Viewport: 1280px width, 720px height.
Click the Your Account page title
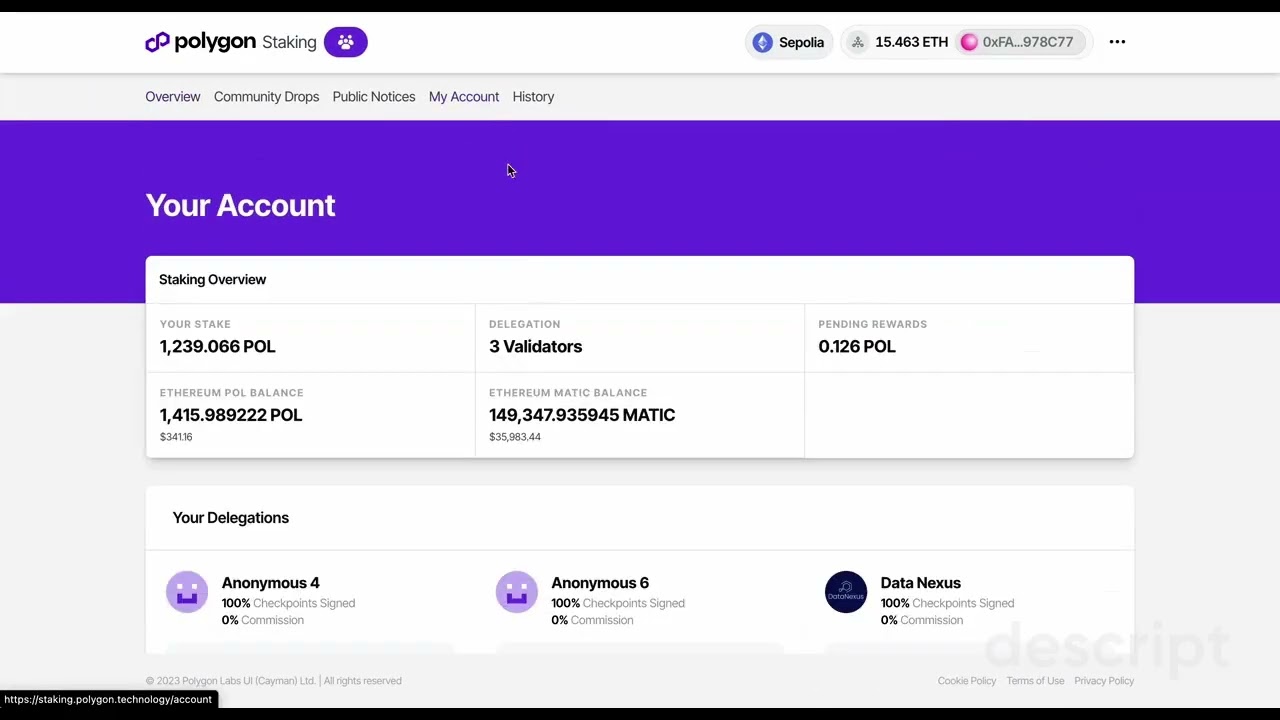point(241,205)
